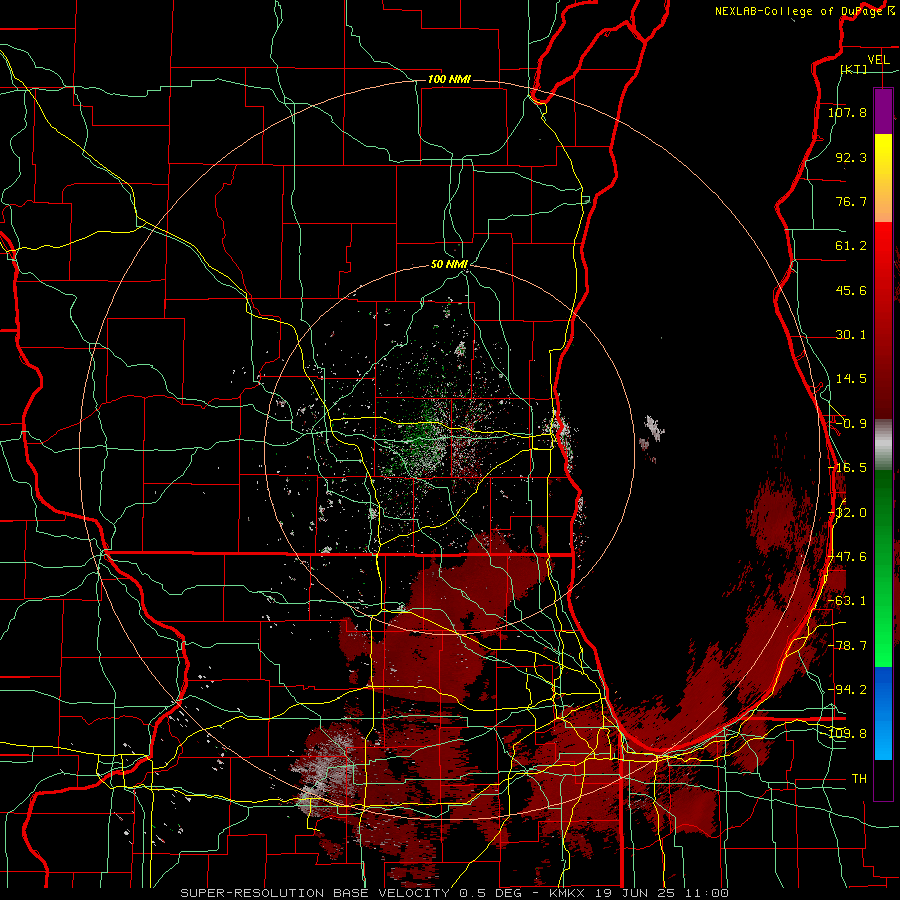Select the black TH segment of the color bar

click(883, 779)
